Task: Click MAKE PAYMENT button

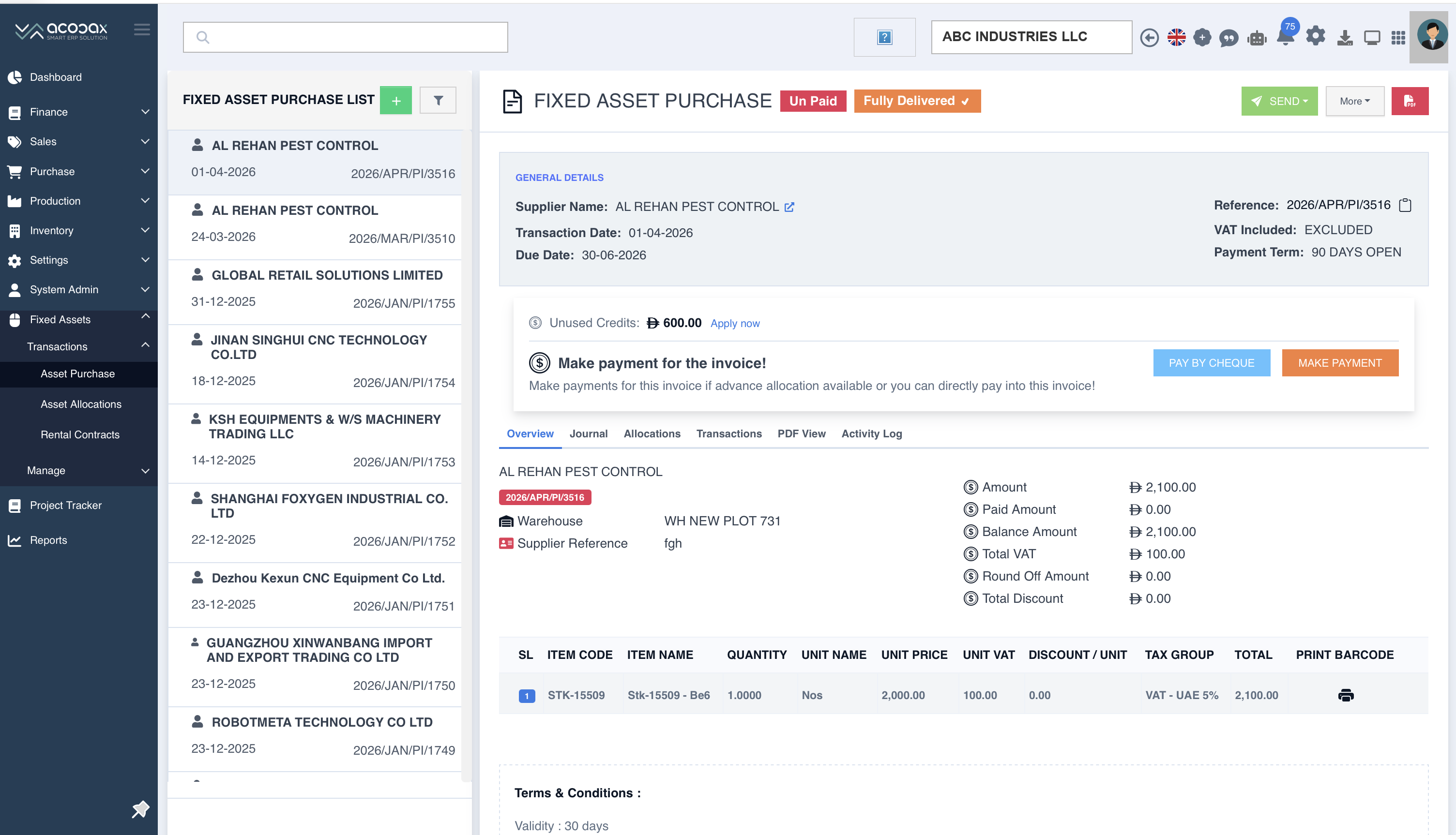Action: [1339, 363]
